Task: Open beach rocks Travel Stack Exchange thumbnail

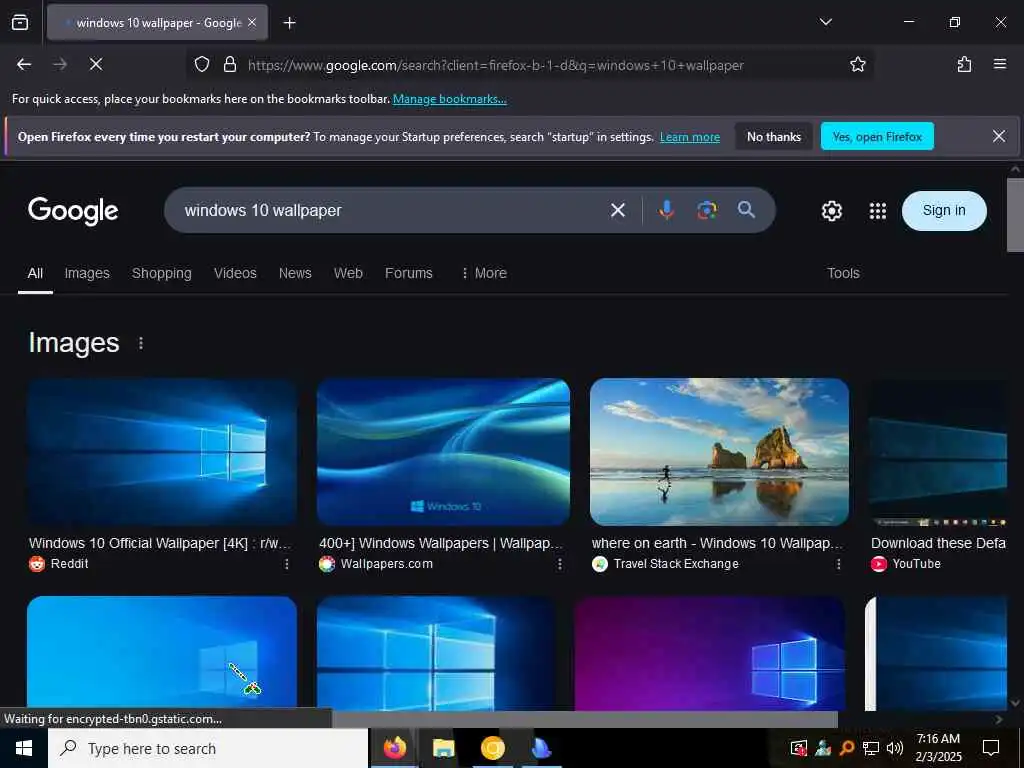Action: pos(719,452)
